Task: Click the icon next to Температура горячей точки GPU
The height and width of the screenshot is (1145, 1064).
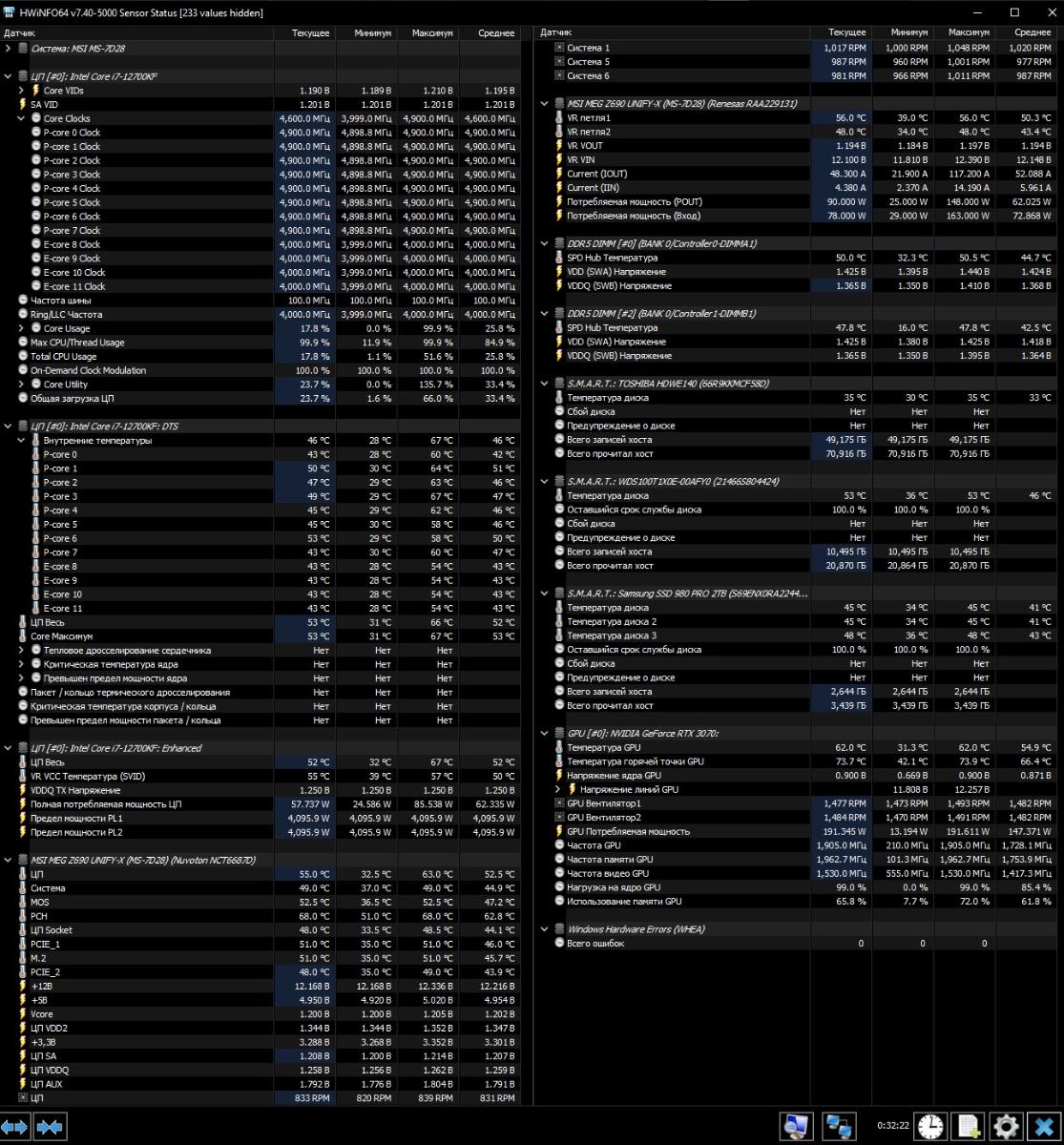Action: pos(559,761)
